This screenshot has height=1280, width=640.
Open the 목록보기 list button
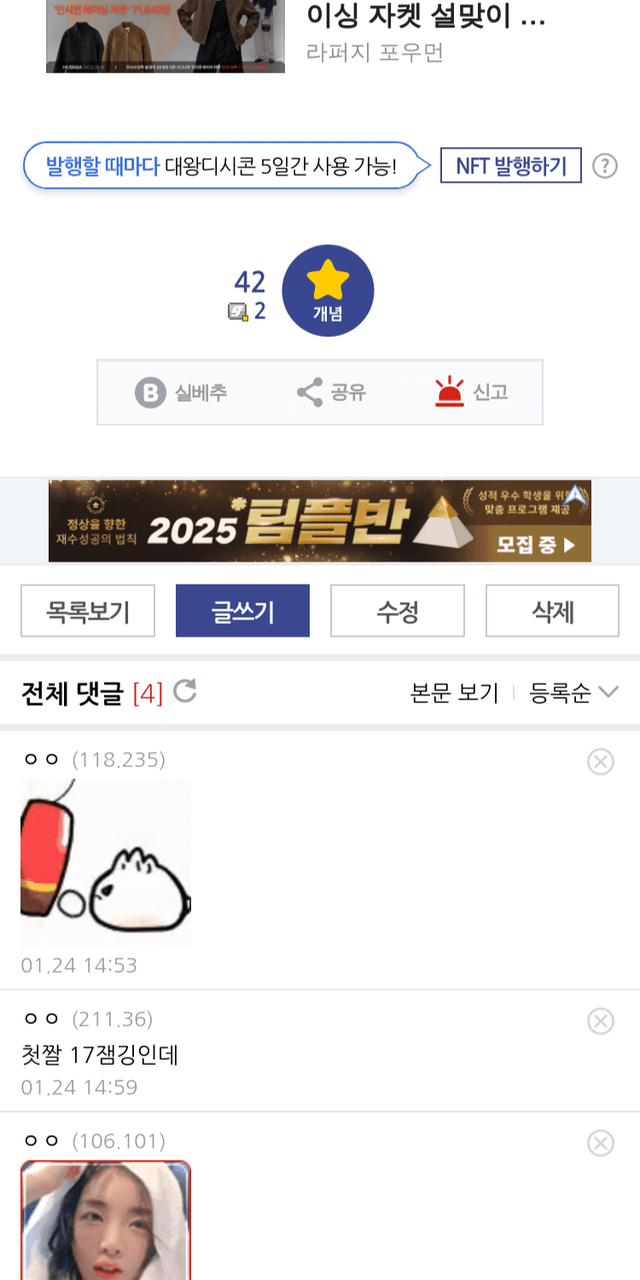(88, 611)
